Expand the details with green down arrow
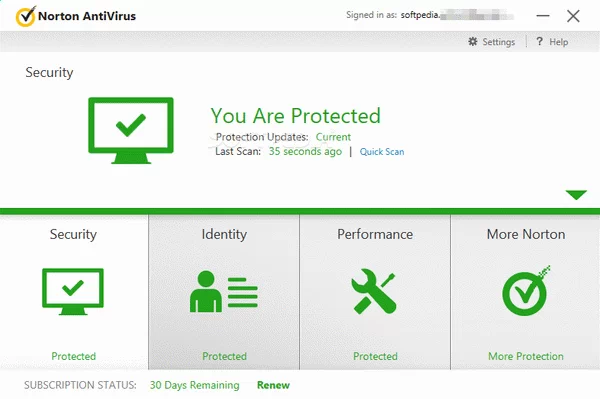 point(576,195)
